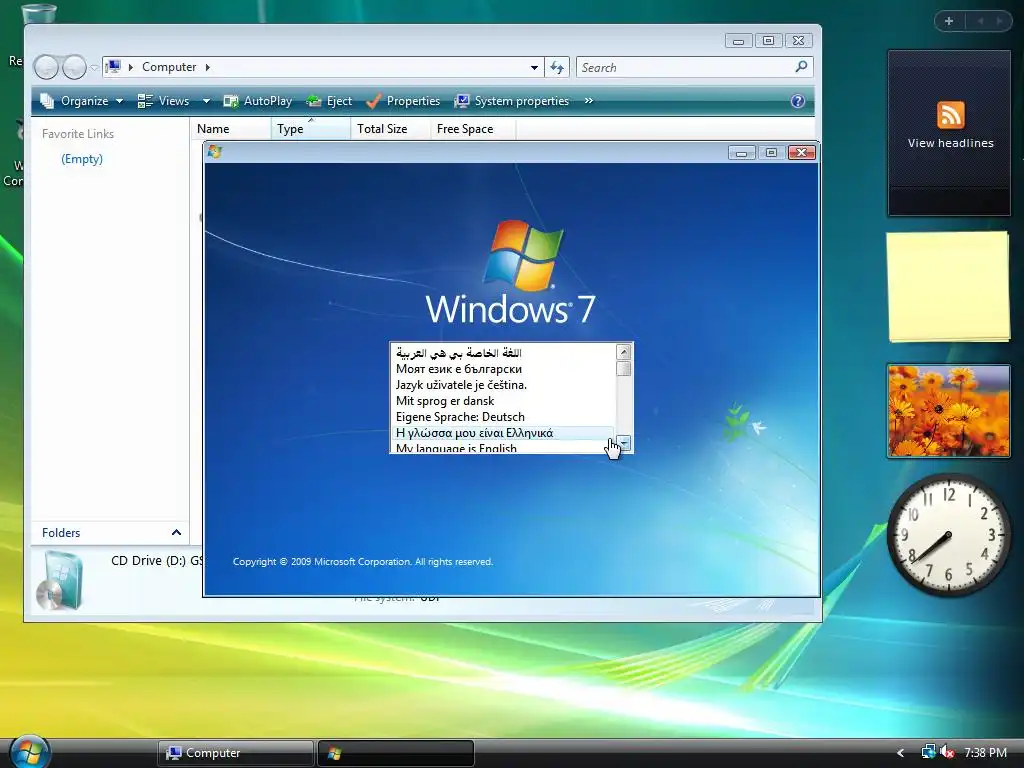Open the Computer taskbar button
Viewport: 1024px width, 768px height.
[x=235, y=753]
